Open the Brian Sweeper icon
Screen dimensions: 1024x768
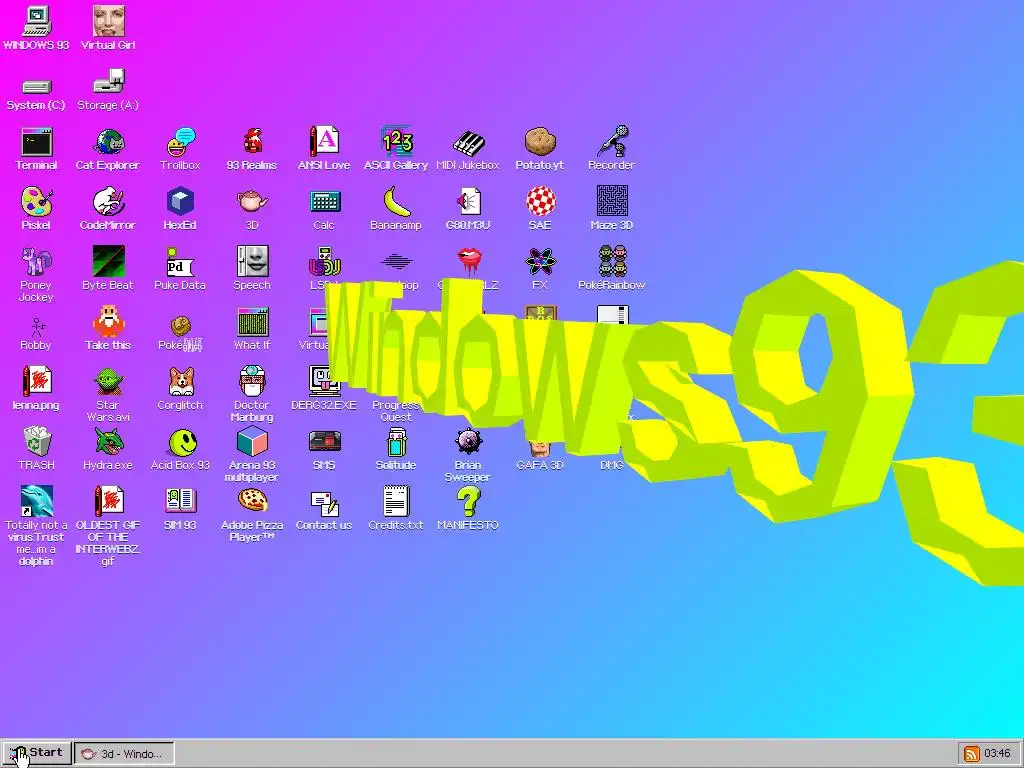click(468, 441)
